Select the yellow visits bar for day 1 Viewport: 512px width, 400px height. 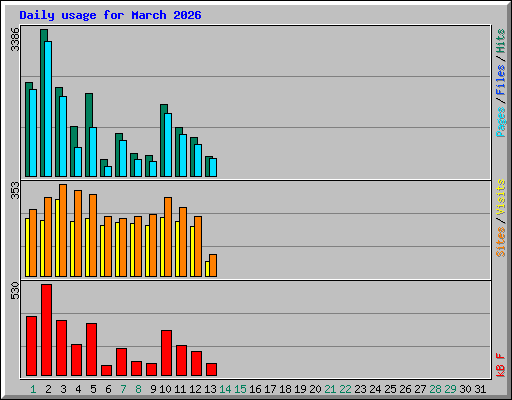tap(27, 247)
